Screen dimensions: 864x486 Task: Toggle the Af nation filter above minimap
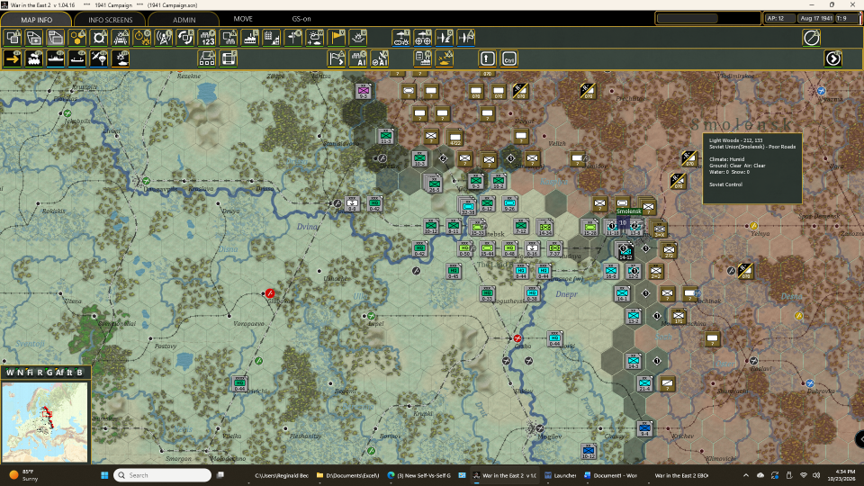[60, 372]
